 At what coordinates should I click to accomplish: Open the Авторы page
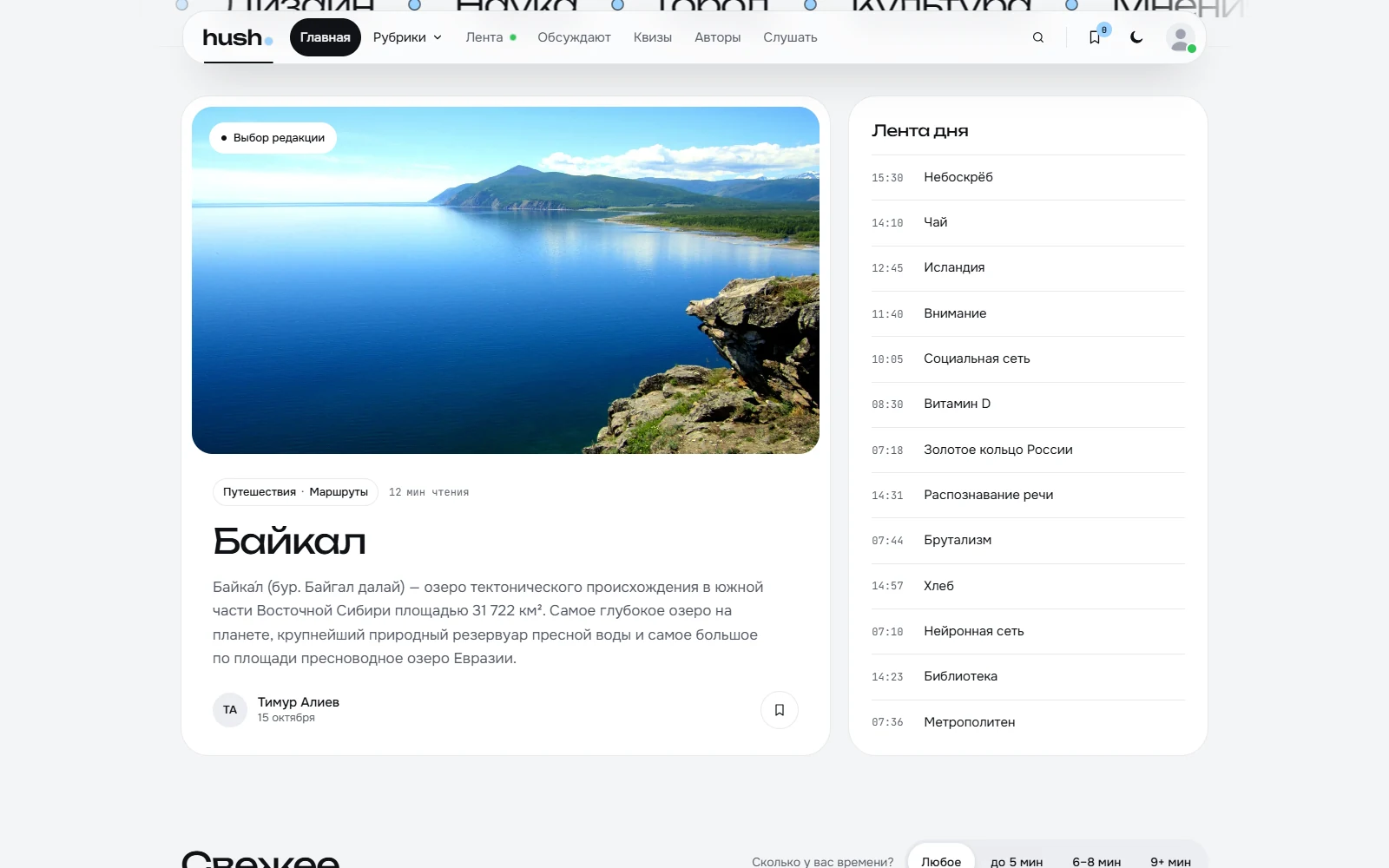pyautogui.click(x=717, y=37)
